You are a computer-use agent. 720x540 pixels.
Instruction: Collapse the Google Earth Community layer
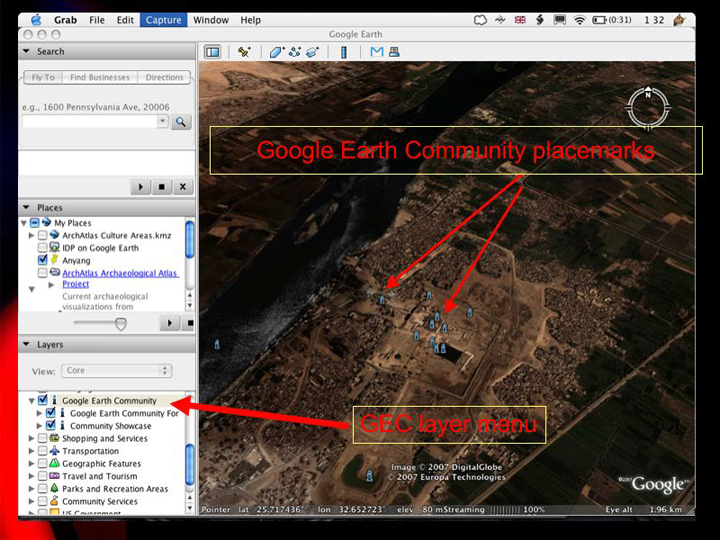pos(31,401)
